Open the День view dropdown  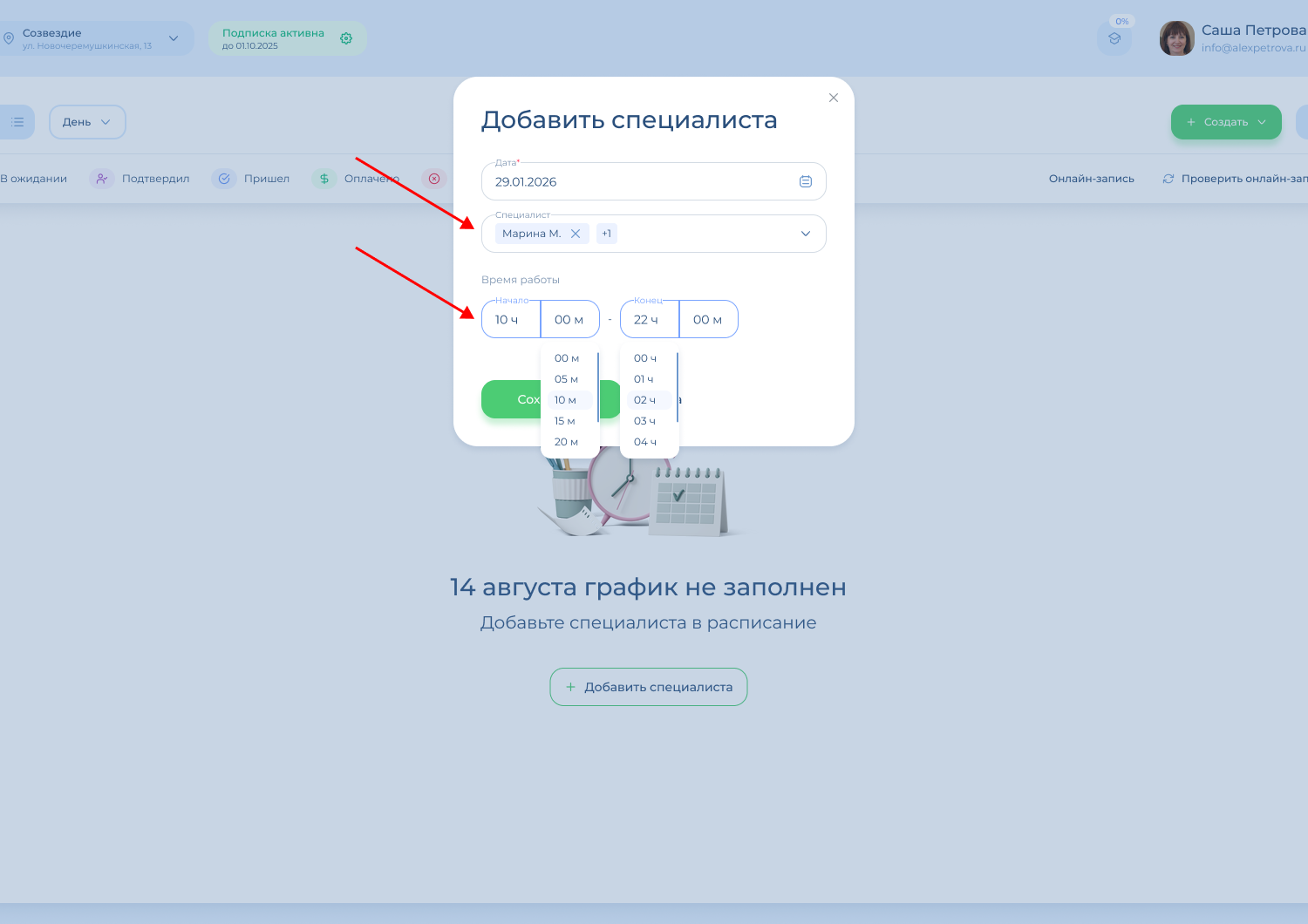point(87,122)
